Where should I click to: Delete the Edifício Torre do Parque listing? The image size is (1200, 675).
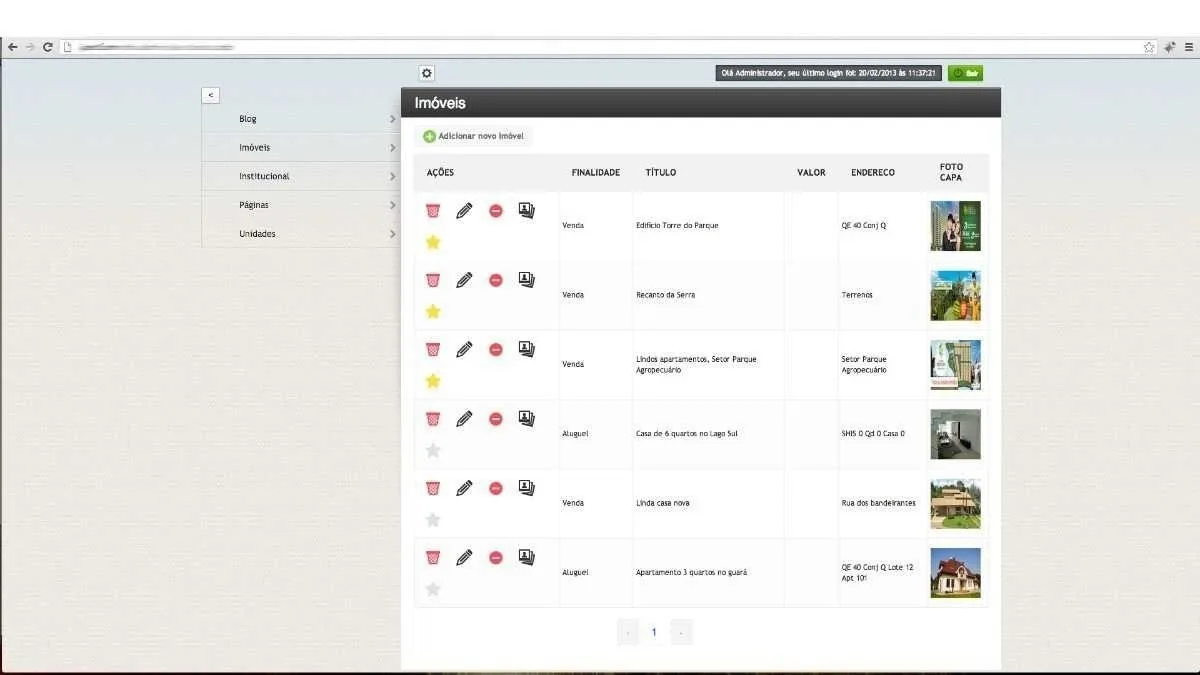(x=433, y=211)
